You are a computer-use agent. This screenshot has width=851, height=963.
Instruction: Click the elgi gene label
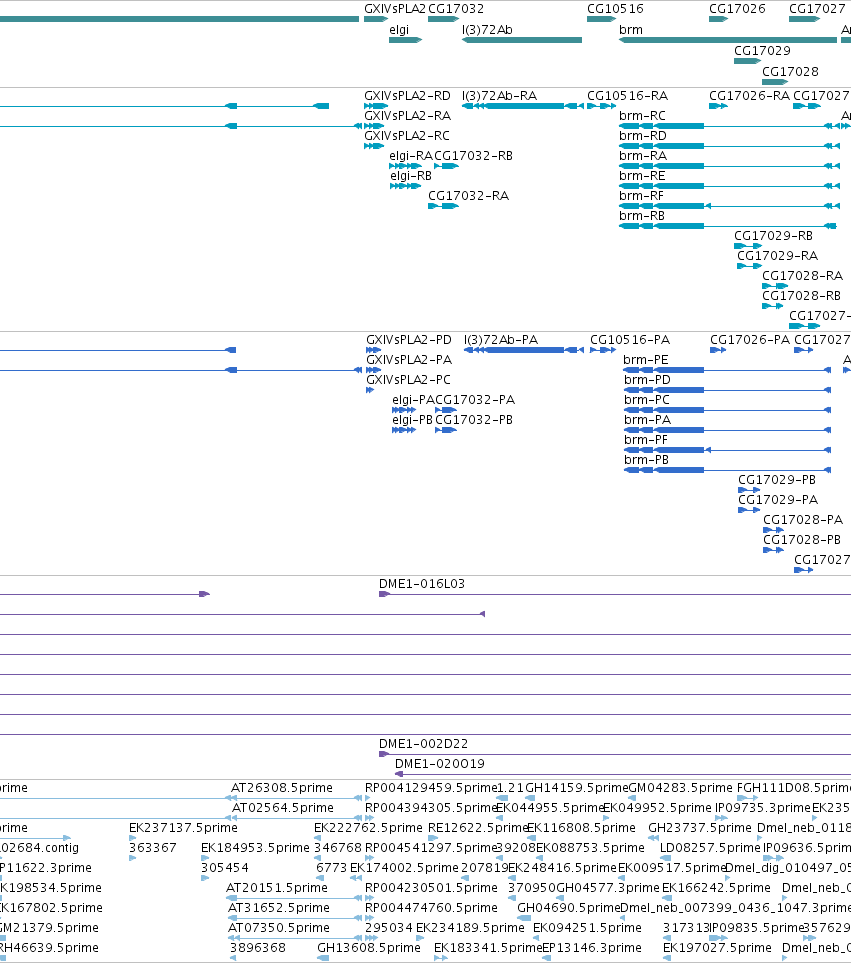[399, 29]
